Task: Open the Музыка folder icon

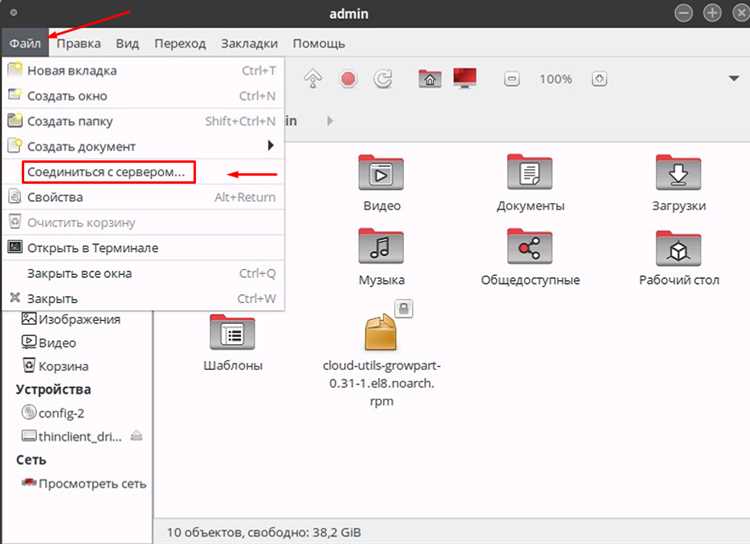Action: (381, 246)
